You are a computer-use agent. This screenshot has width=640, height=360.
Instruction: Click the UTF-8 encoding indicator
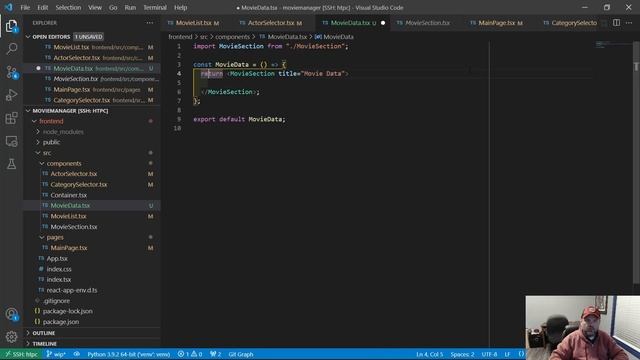489,354
